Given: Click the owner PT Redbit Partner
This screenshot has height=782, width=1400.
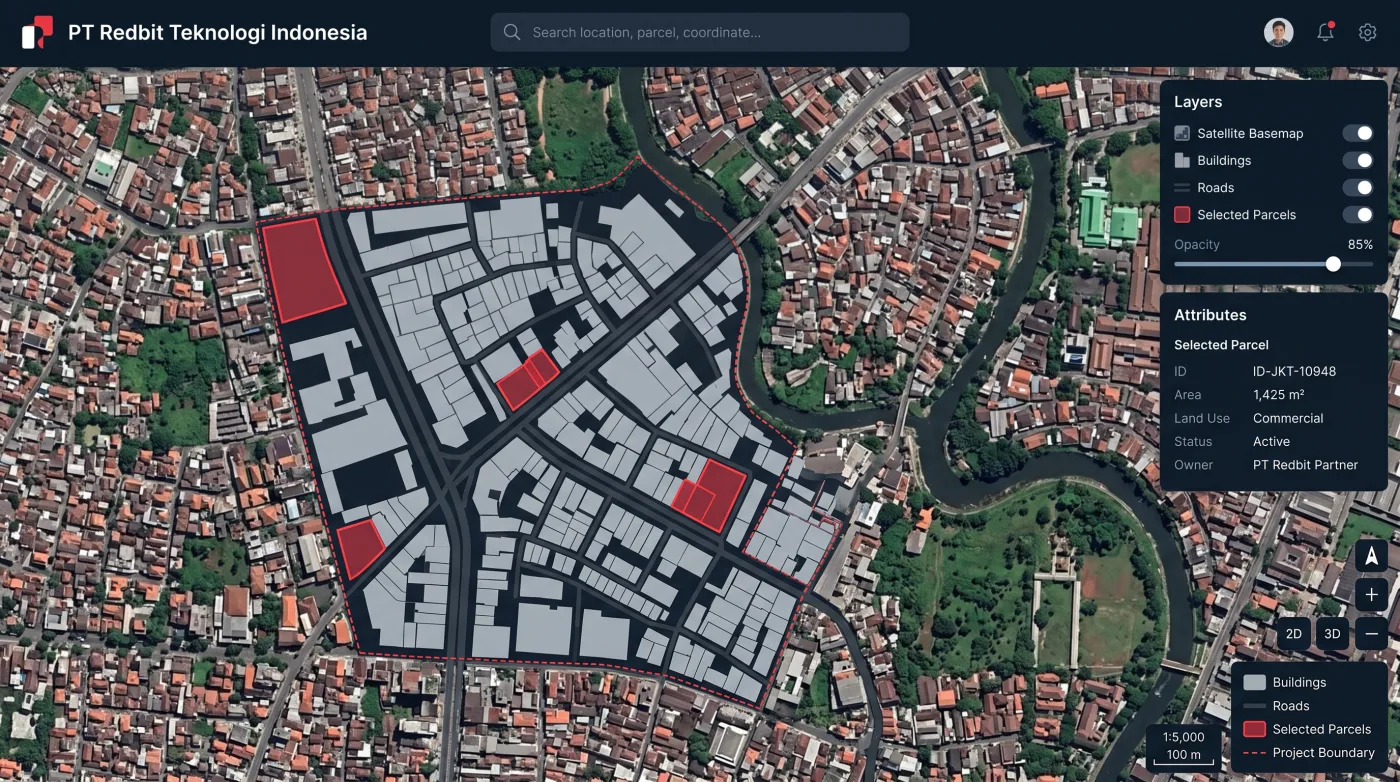Looking at the screenshot, I should click(1305, 465).
